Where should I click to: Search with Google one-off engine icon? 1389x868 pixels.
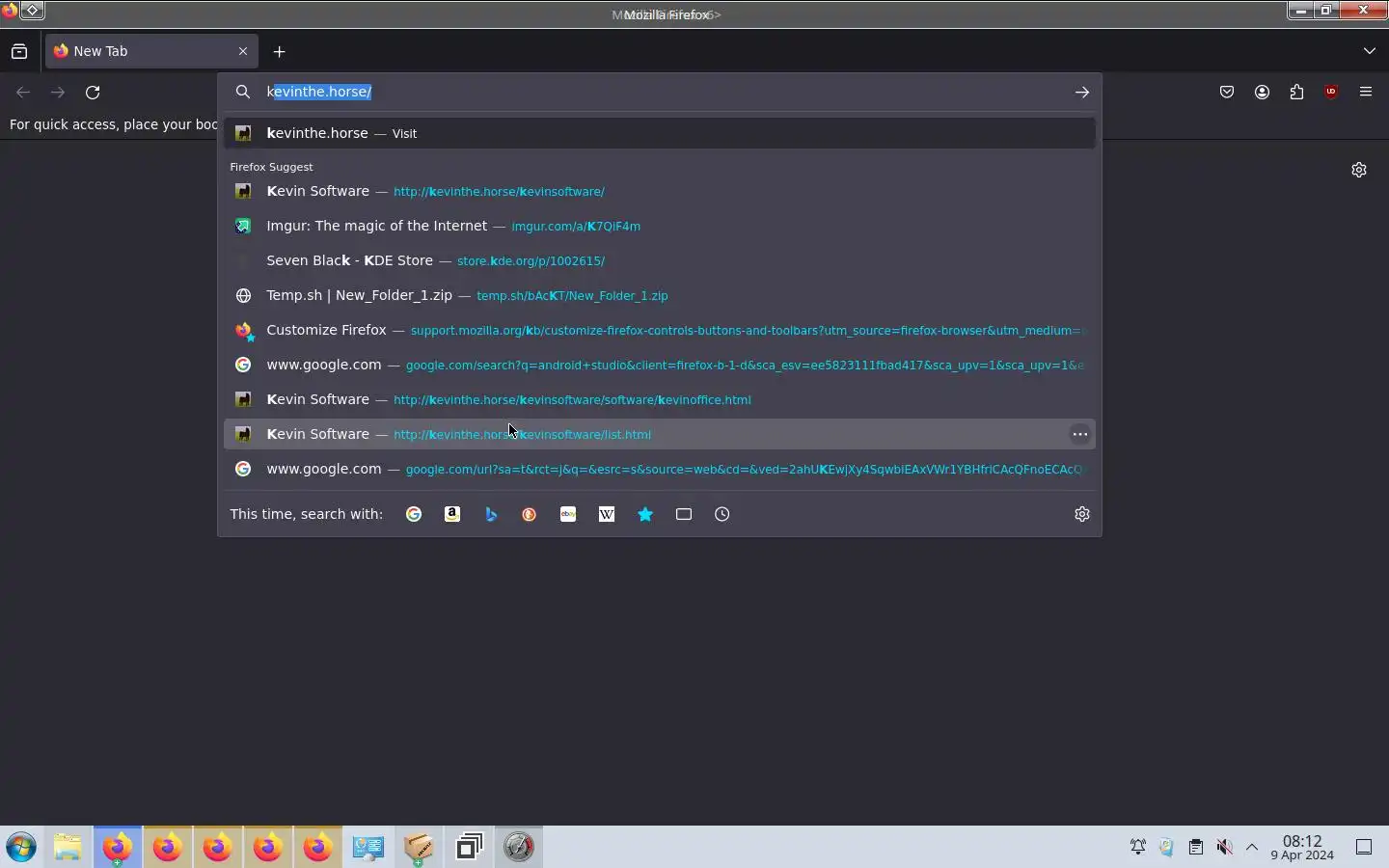coord(414,514)
